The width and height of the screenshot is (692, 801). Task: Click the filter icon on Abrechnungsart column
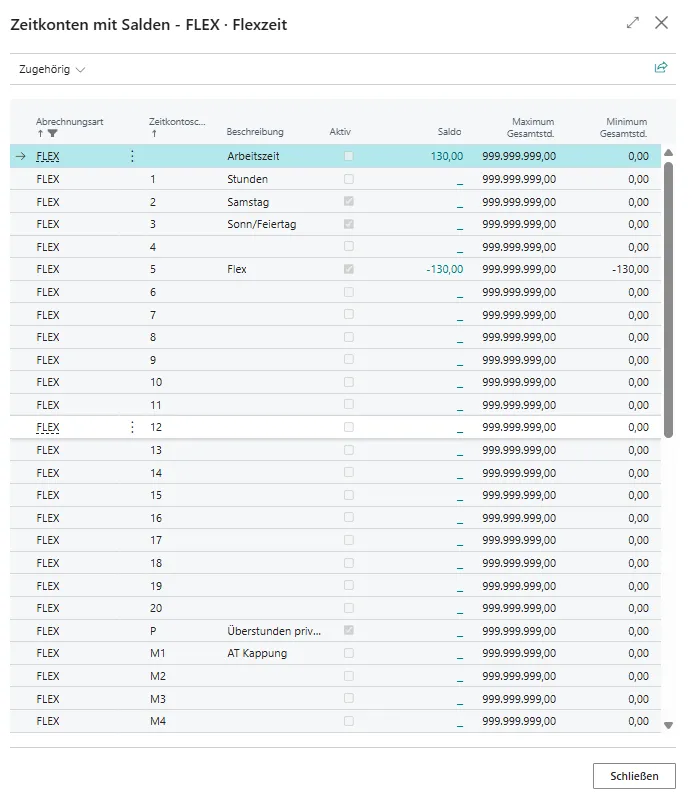click(53, 133)
